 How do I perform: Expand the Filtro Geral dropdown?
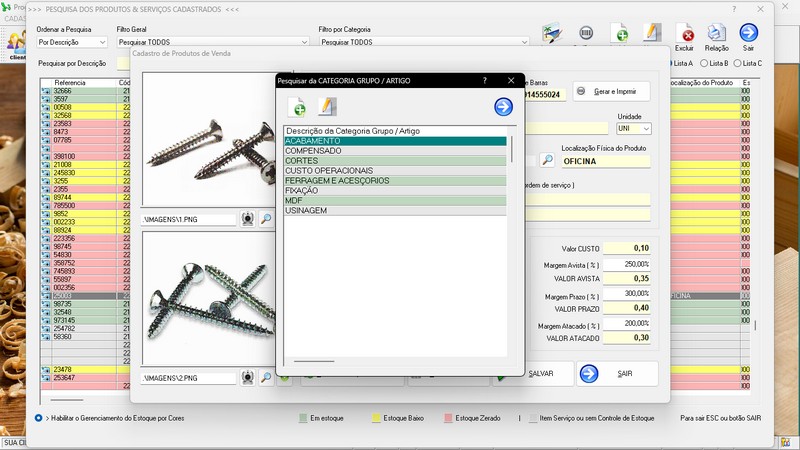[305, 42]
